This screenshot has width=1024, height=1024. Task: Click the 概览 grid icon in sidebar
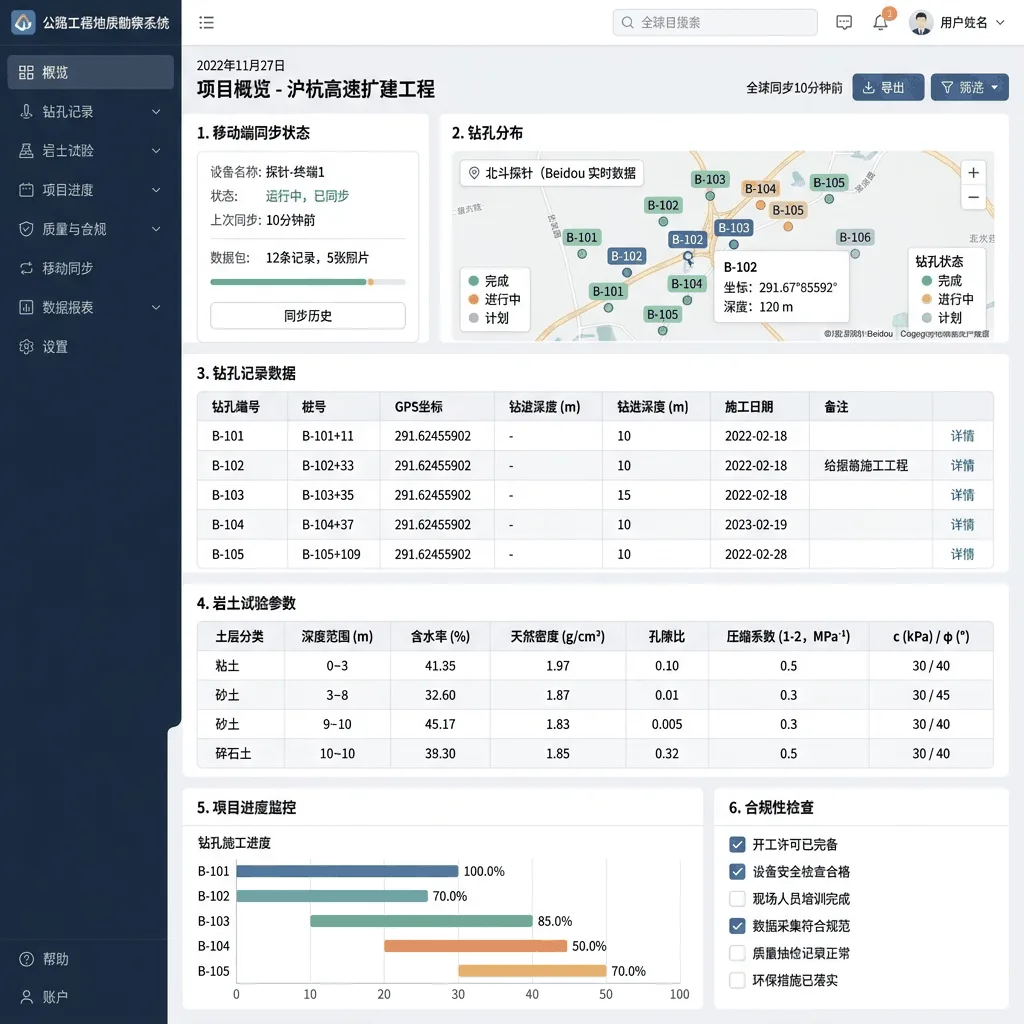[x=26, y=72]
